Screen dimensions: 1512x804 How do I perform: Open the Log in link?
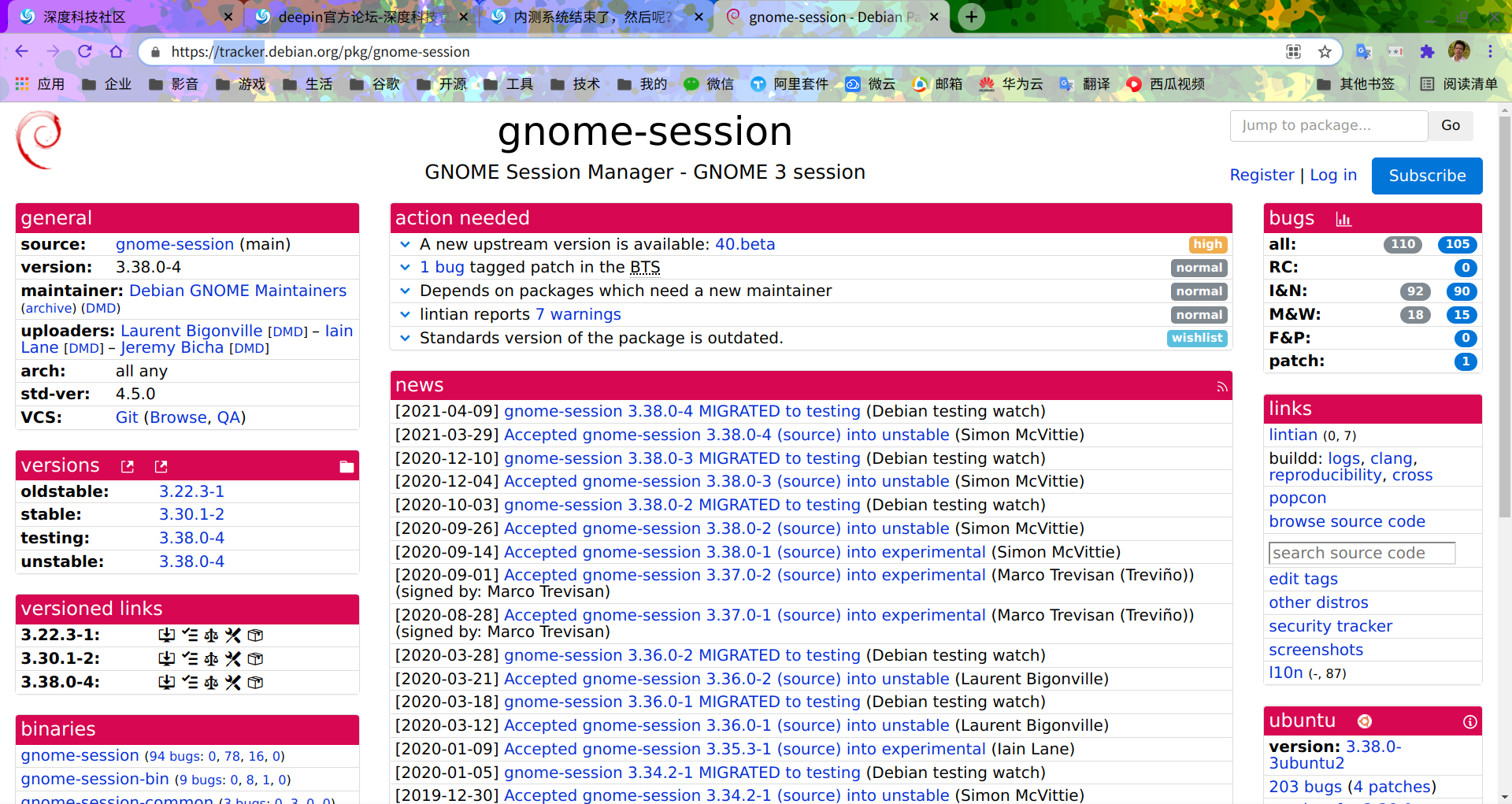[x=1333, y=175]
